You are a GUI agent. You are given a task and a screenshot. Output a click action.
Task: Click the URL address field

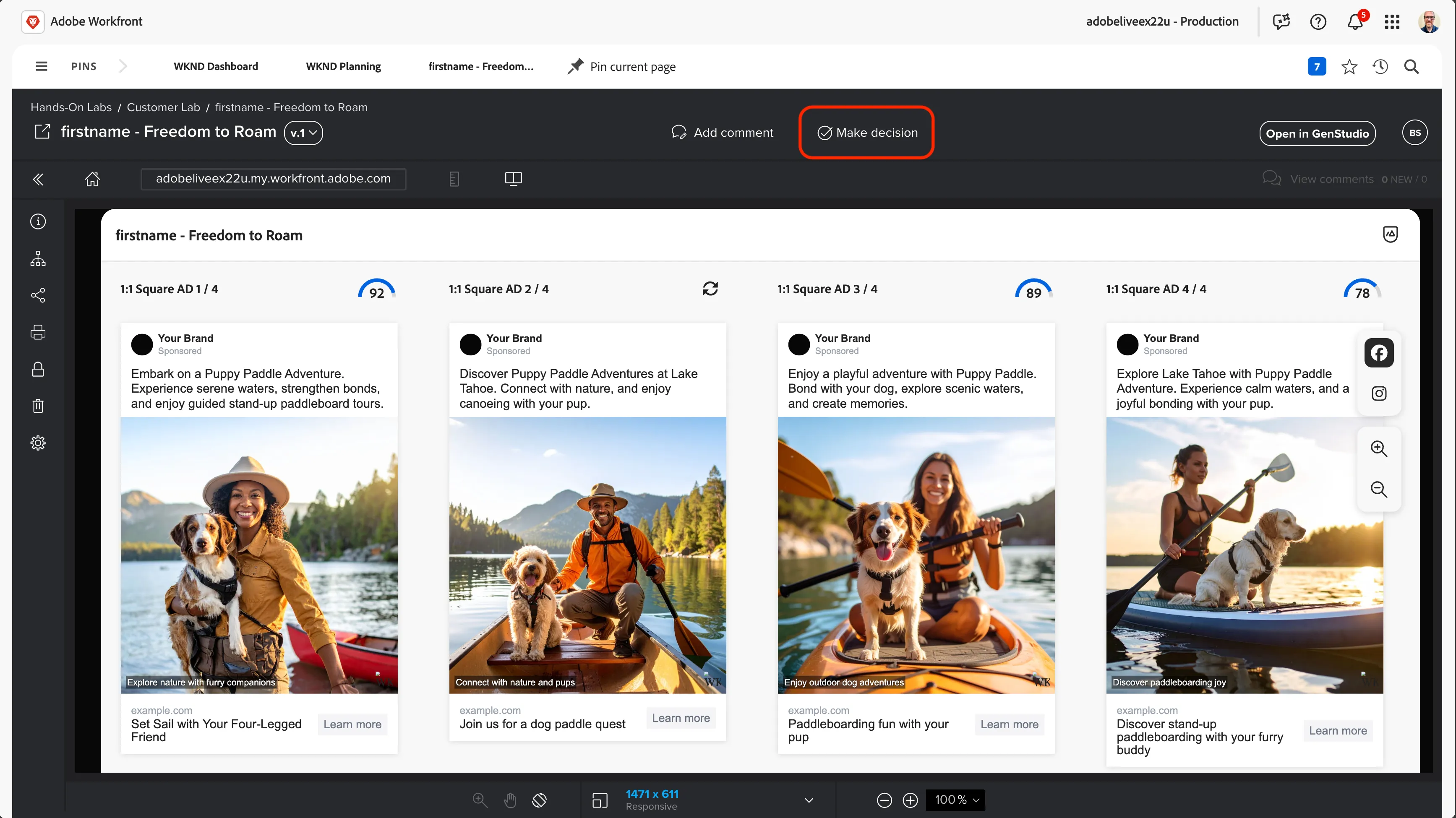273,179
